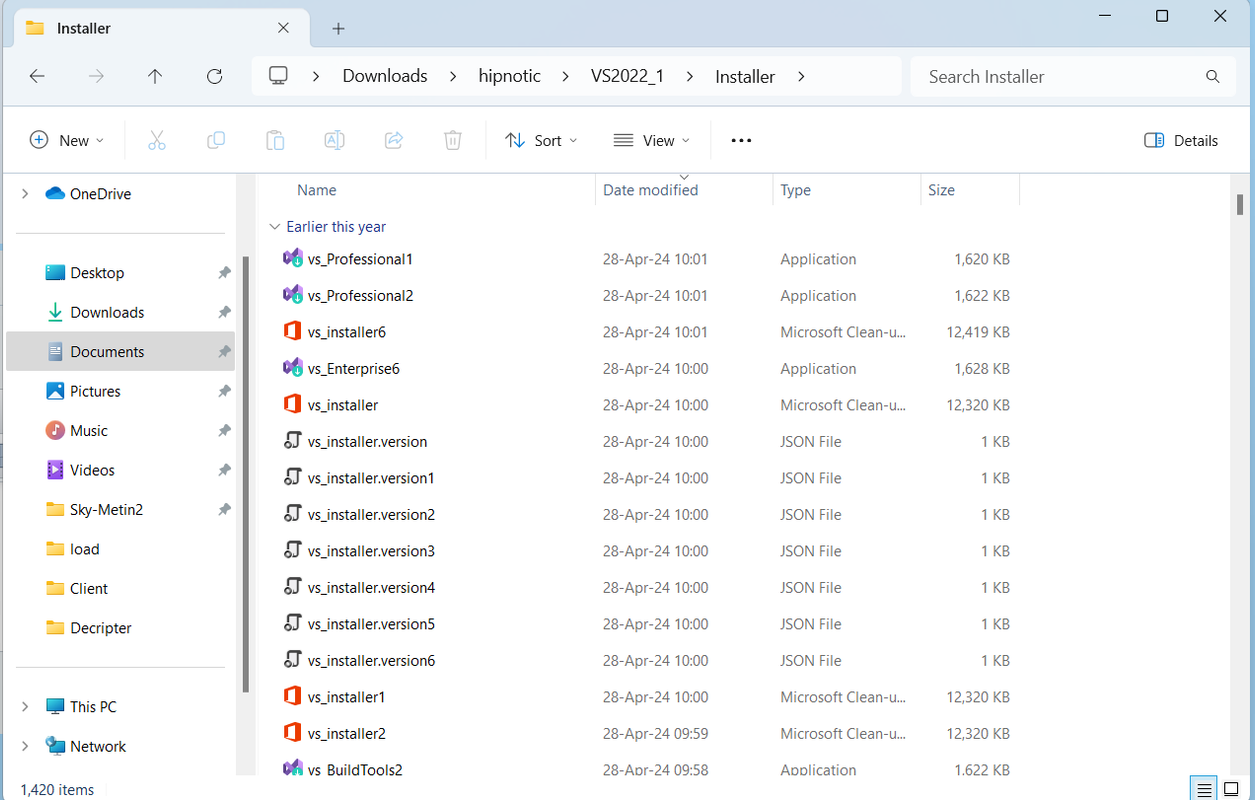Unpin Desktop using its pin icon
The height and width of the screenshot is (800, 1255).
tap(224, 273)
